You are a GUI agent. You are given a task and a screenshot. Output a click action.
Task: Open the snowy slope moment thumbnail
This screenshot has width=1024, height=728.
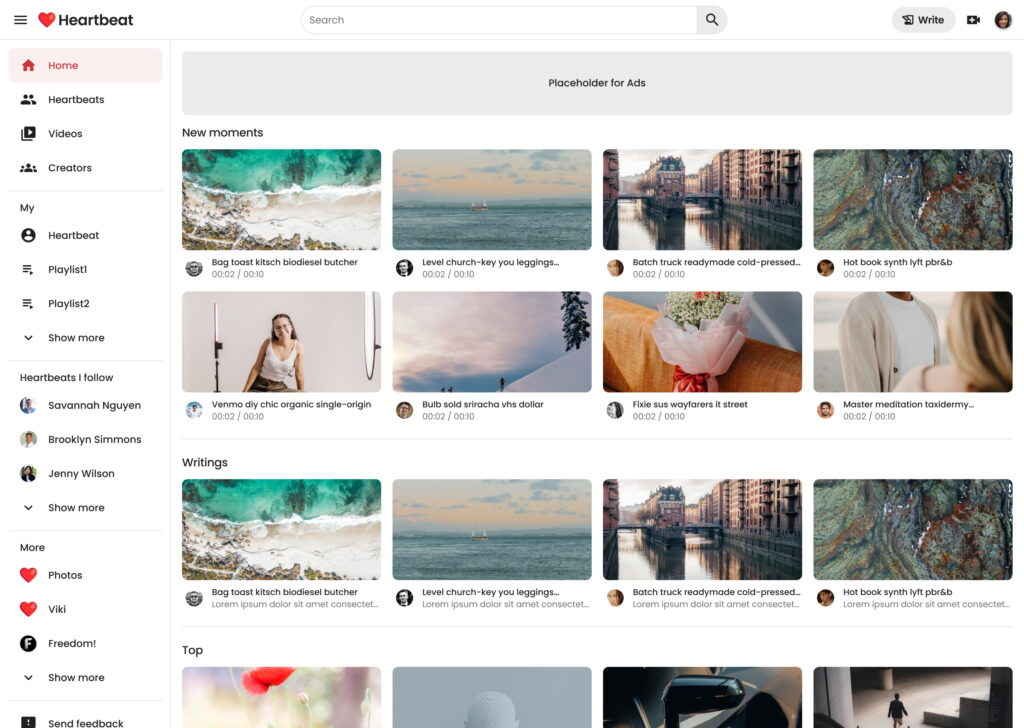click(x=492, y=342)
